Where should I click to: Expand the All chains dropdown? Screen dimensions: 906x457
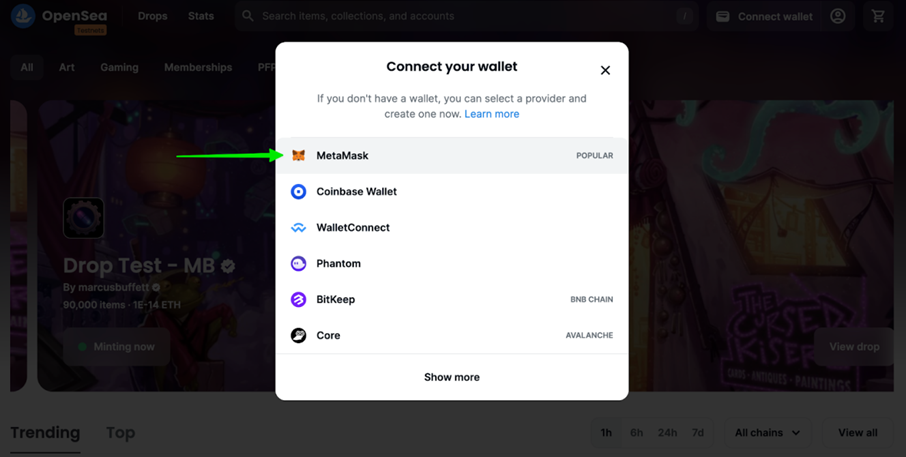[767, 433]
